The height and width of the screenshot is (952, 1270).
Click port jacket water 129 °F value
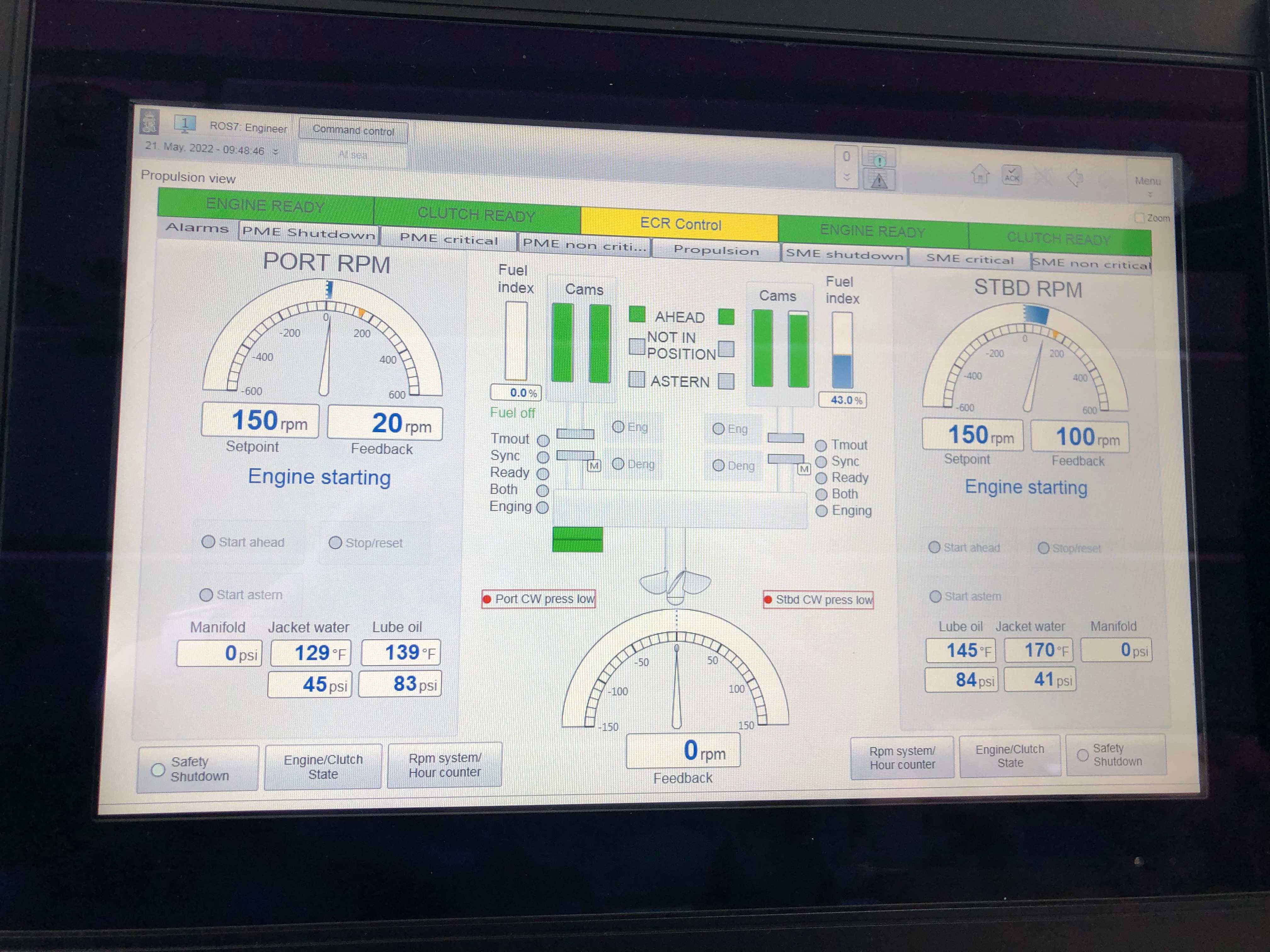310,653
